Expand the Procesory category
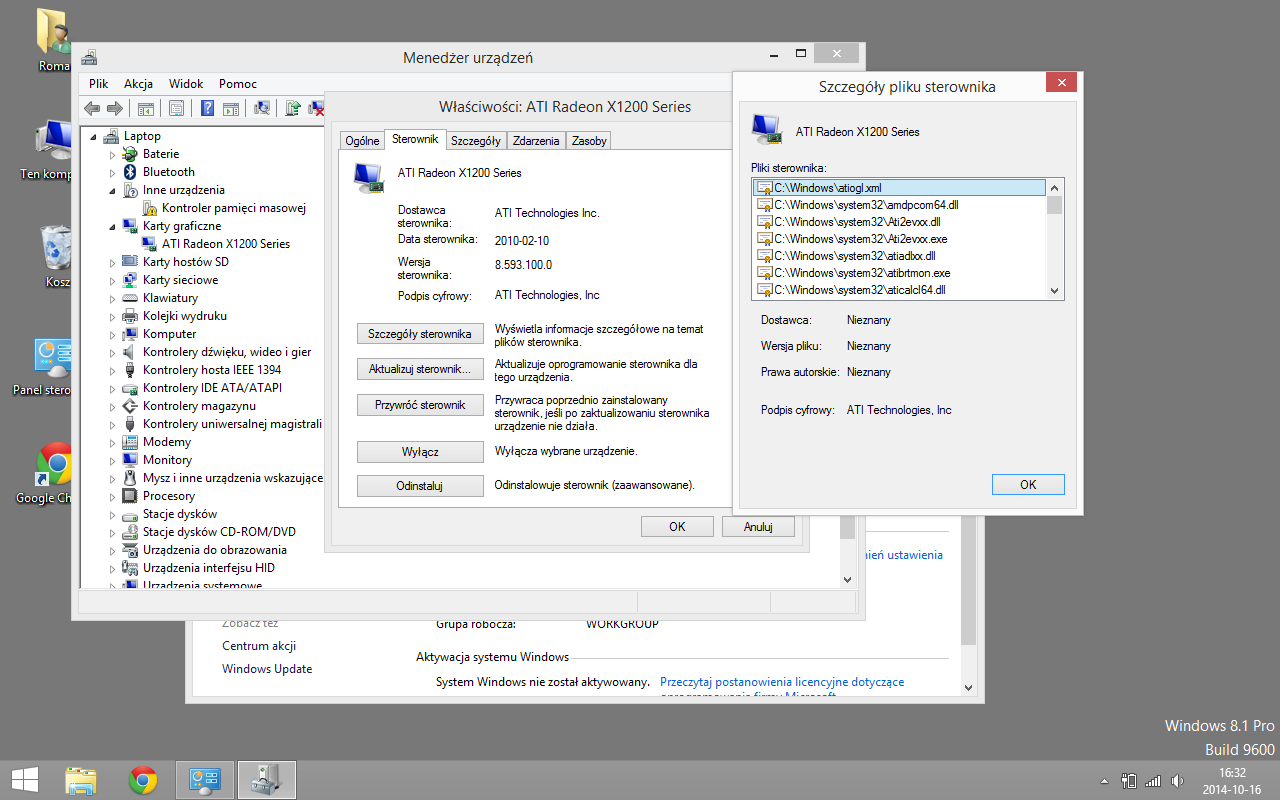This screenshot has width=1280, height=800. 110,495
